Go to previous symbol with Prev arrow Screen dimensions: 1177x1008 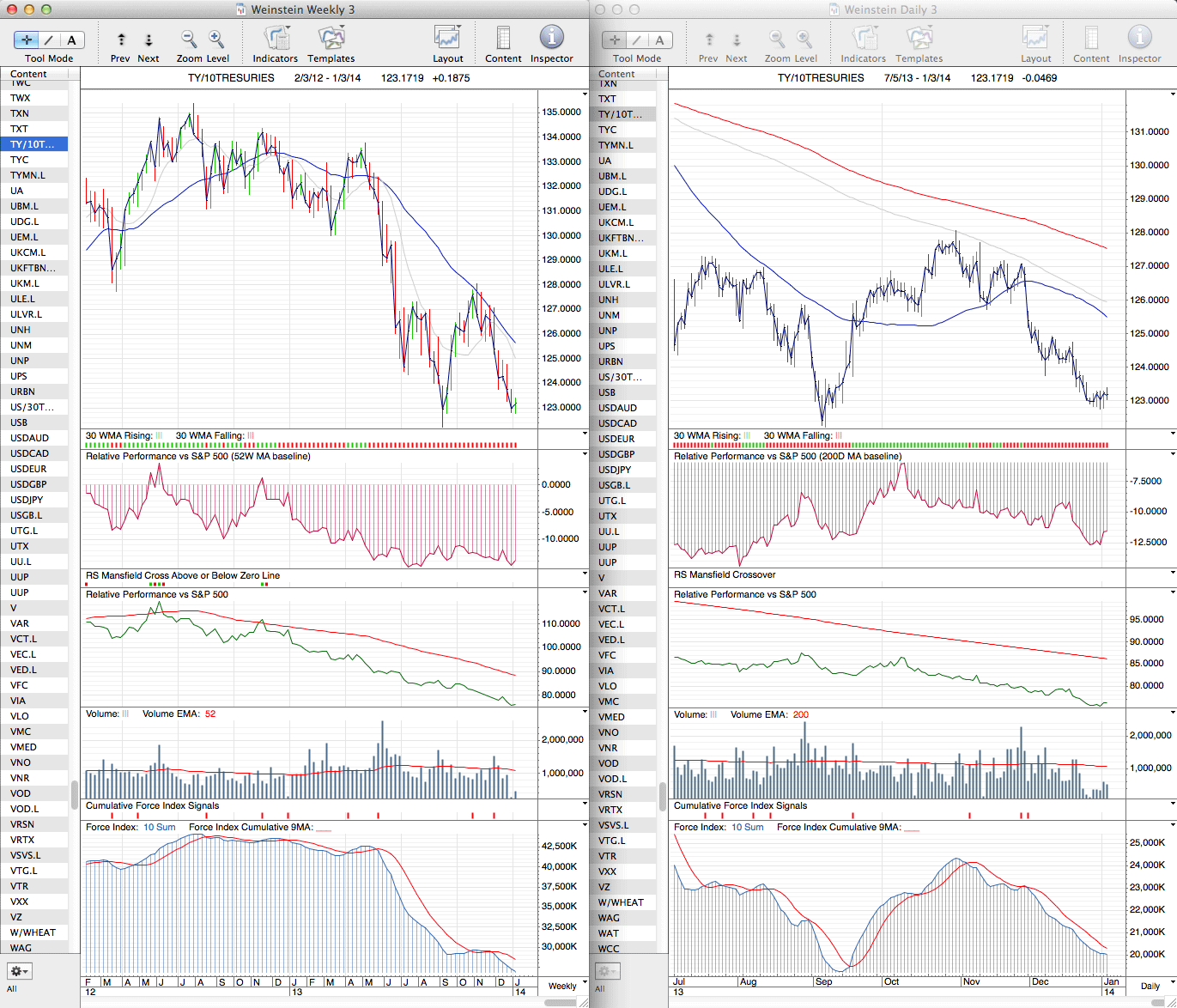pyautogui.click(x=121, y=39)
